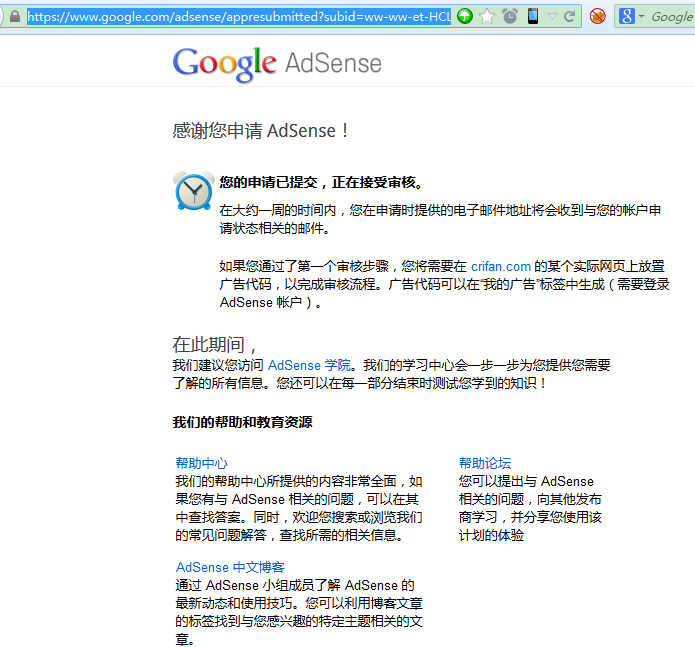Image resolution: width=695 pixels, height=647 pixels.
Task: Click the padlock security icon in address bar
Action: pos(15,17)
